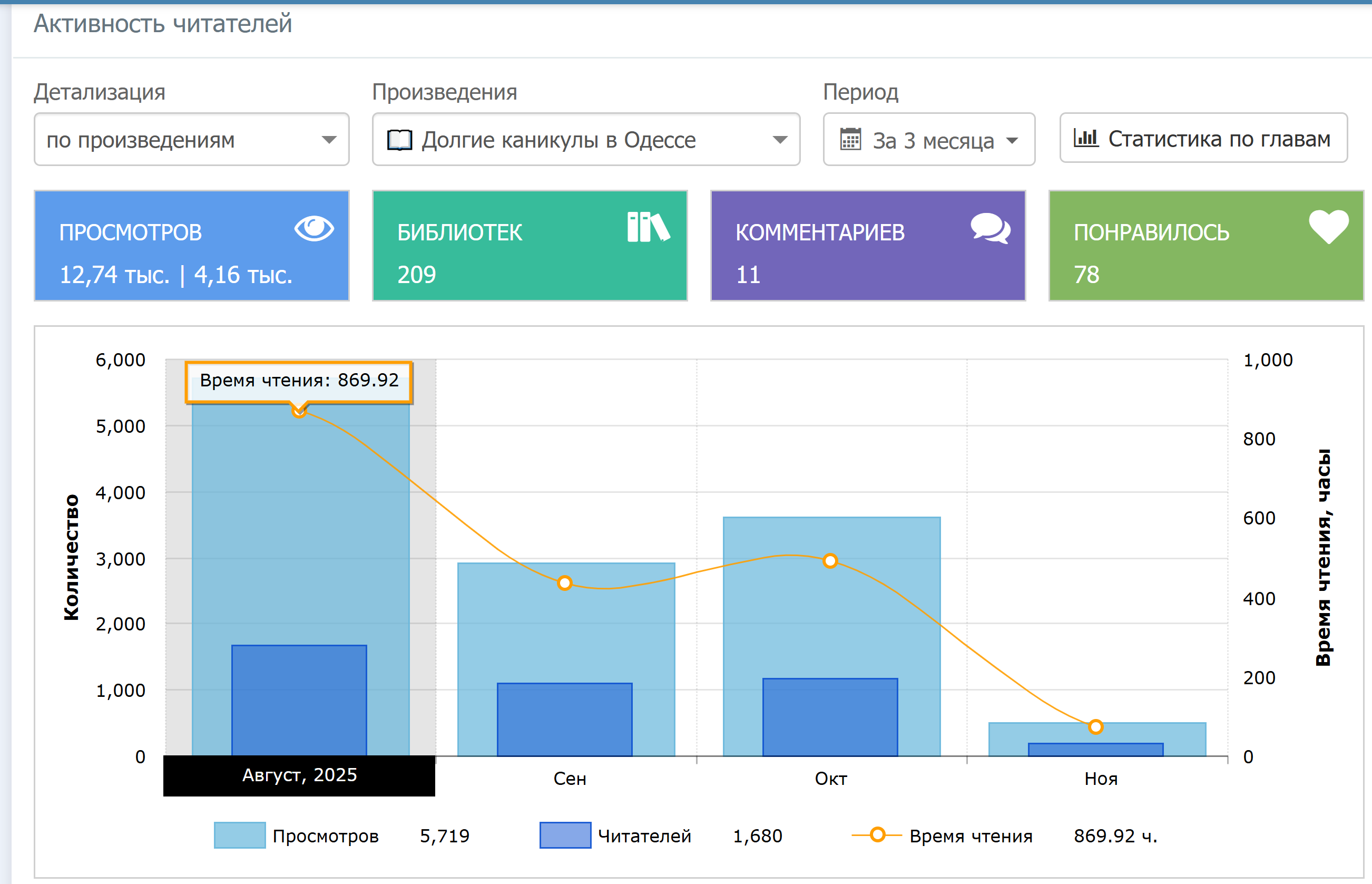Screen dimensions: 1372x884
Task: Click the light blue Просмотров legend swatch
Action: 240,835
